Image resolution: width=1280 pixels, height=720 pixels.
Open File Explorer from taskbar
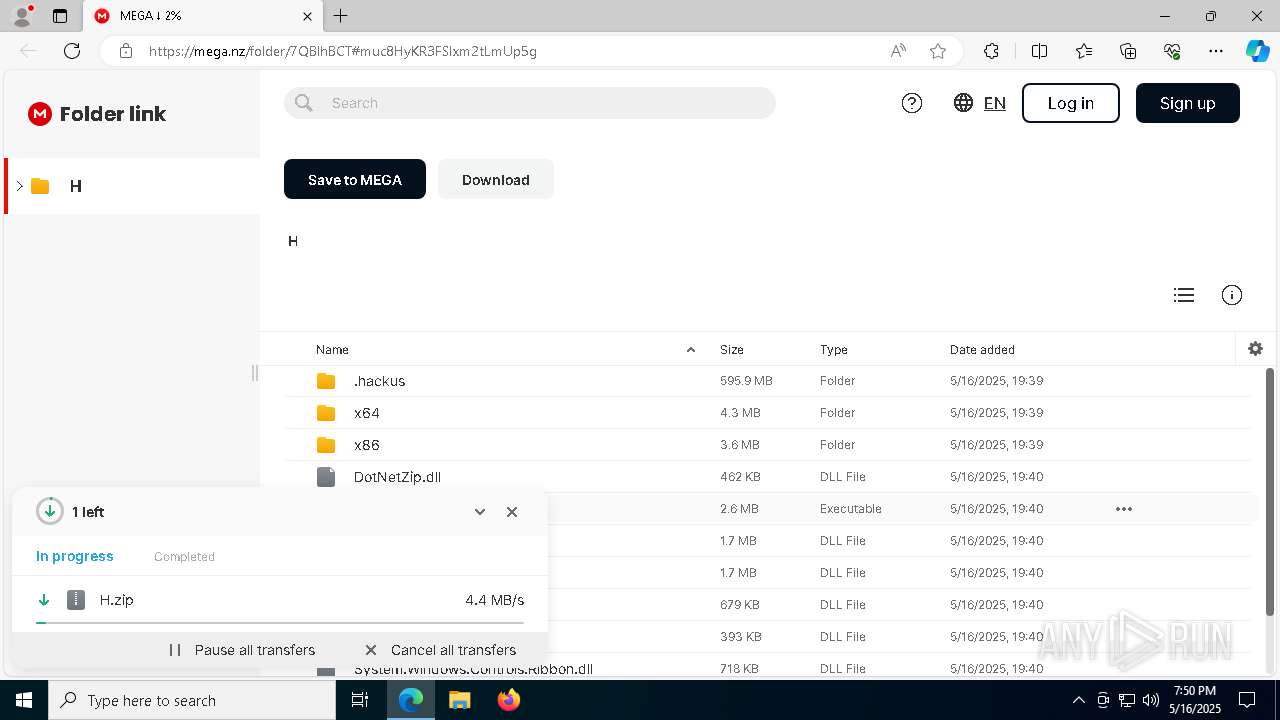coord(460,700)
